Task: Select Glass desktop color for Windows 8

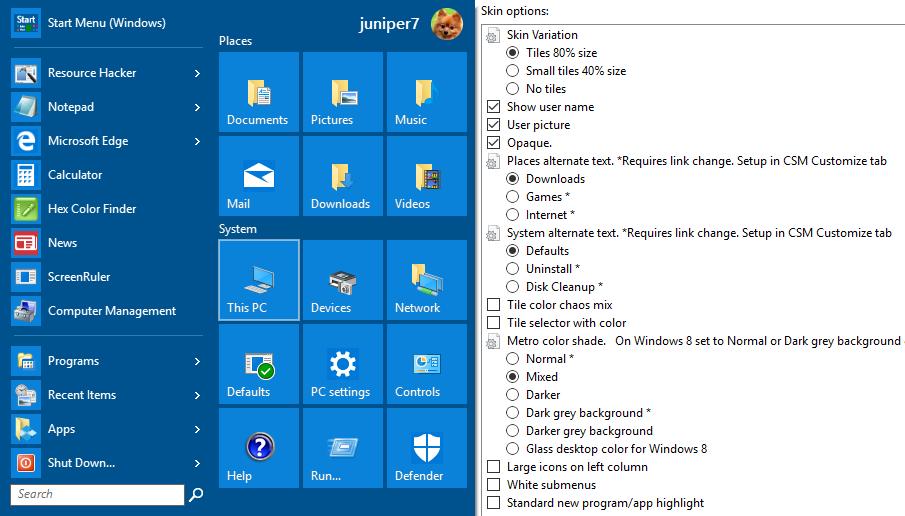Action: [513, 448]
